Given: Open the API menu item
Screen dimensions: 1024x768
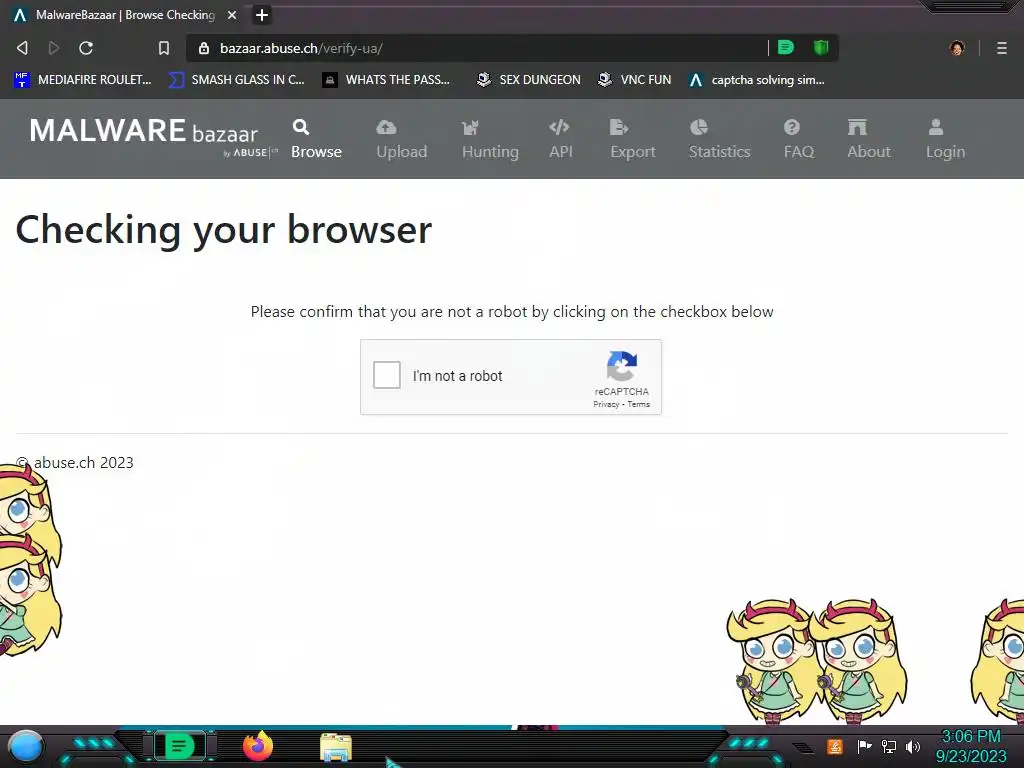Looking at the screenshot, I should [x=560, y=138].
